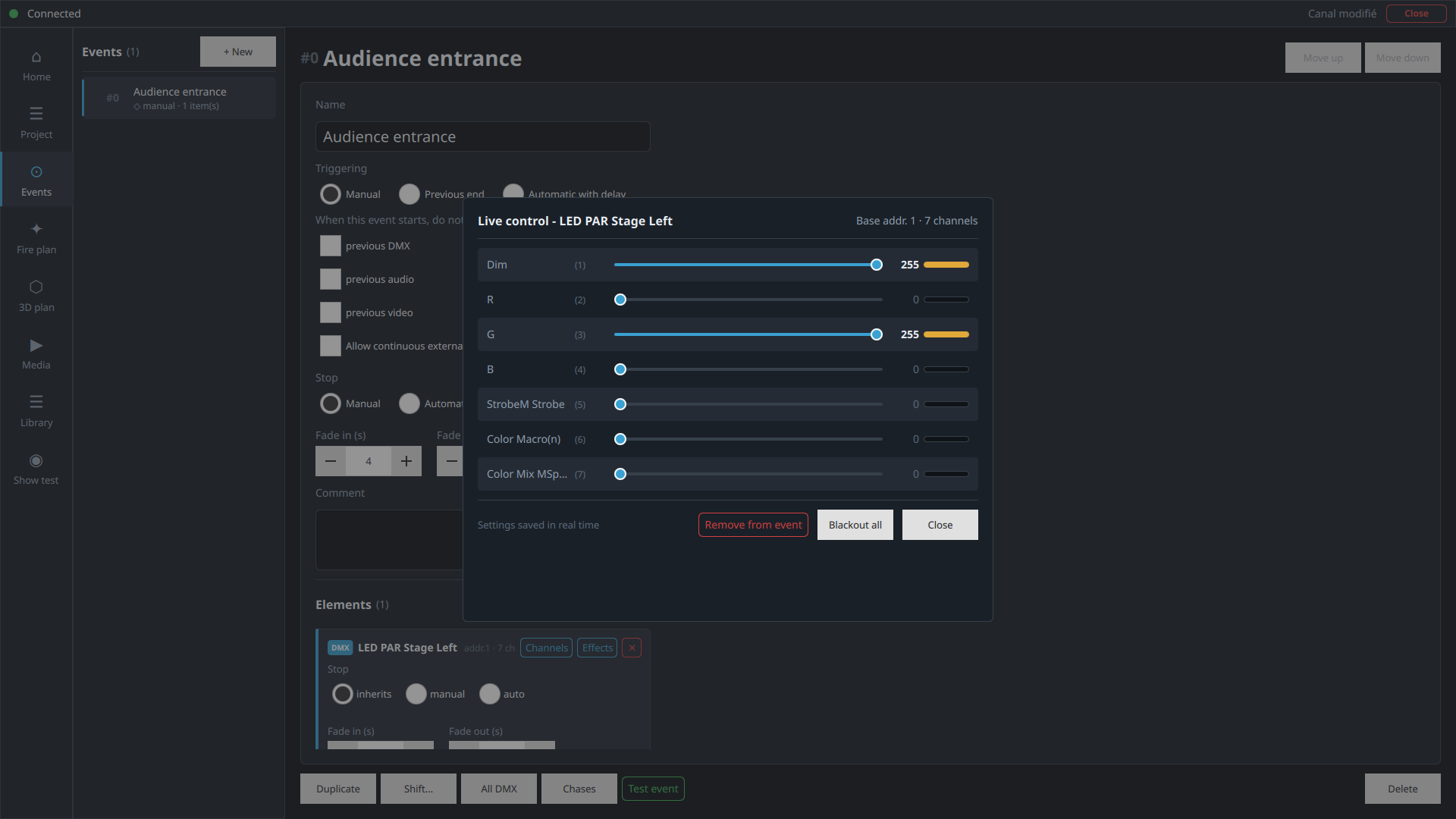Select Audience entrance event in list
The image size is (1456, 819).
179,98
